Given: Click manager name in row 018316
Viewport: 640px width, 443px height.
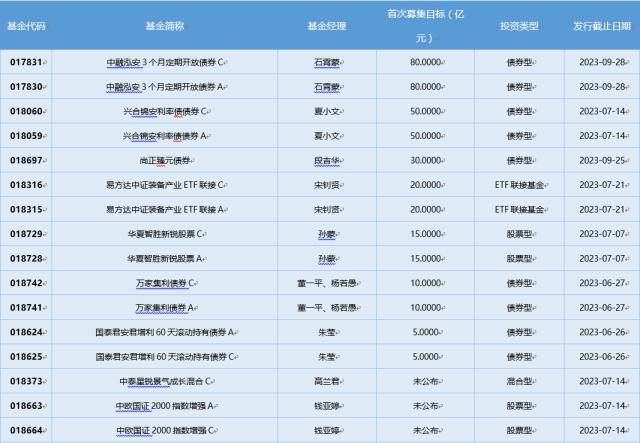Looking at the screenshot, I should pyautogui.click(x=327, y=185).
